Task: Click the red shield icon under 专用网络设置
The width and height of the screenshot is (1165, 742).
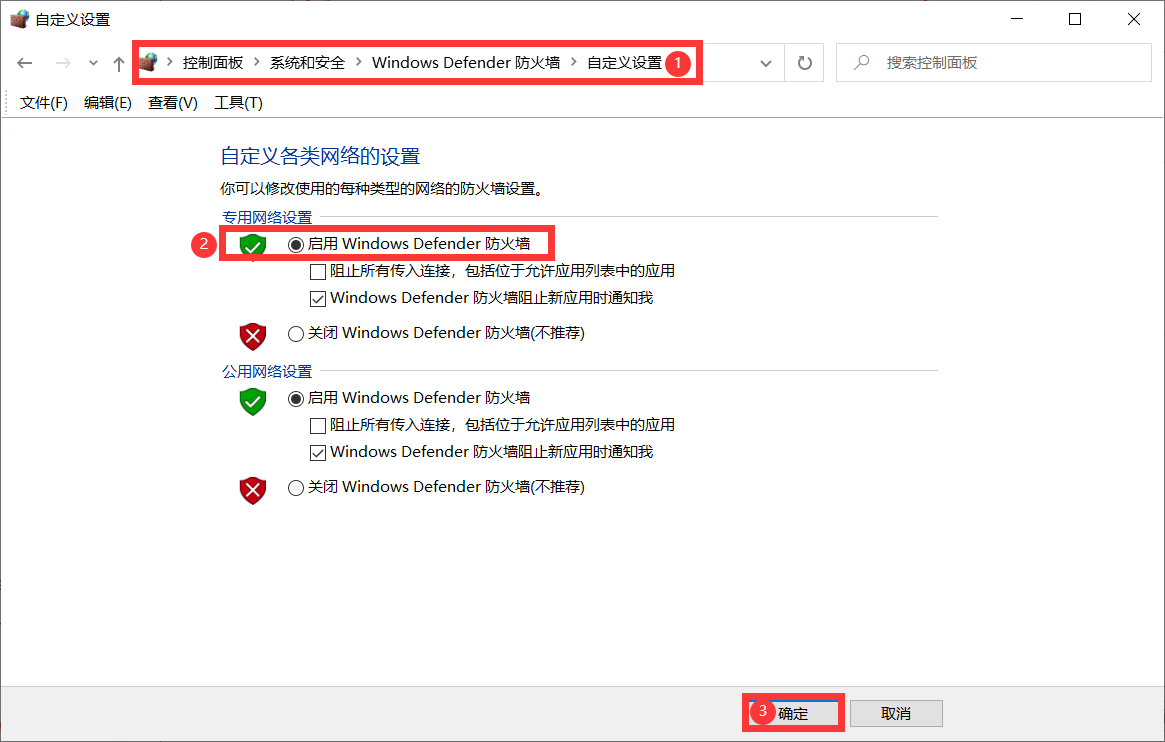Action: (253, 336)
